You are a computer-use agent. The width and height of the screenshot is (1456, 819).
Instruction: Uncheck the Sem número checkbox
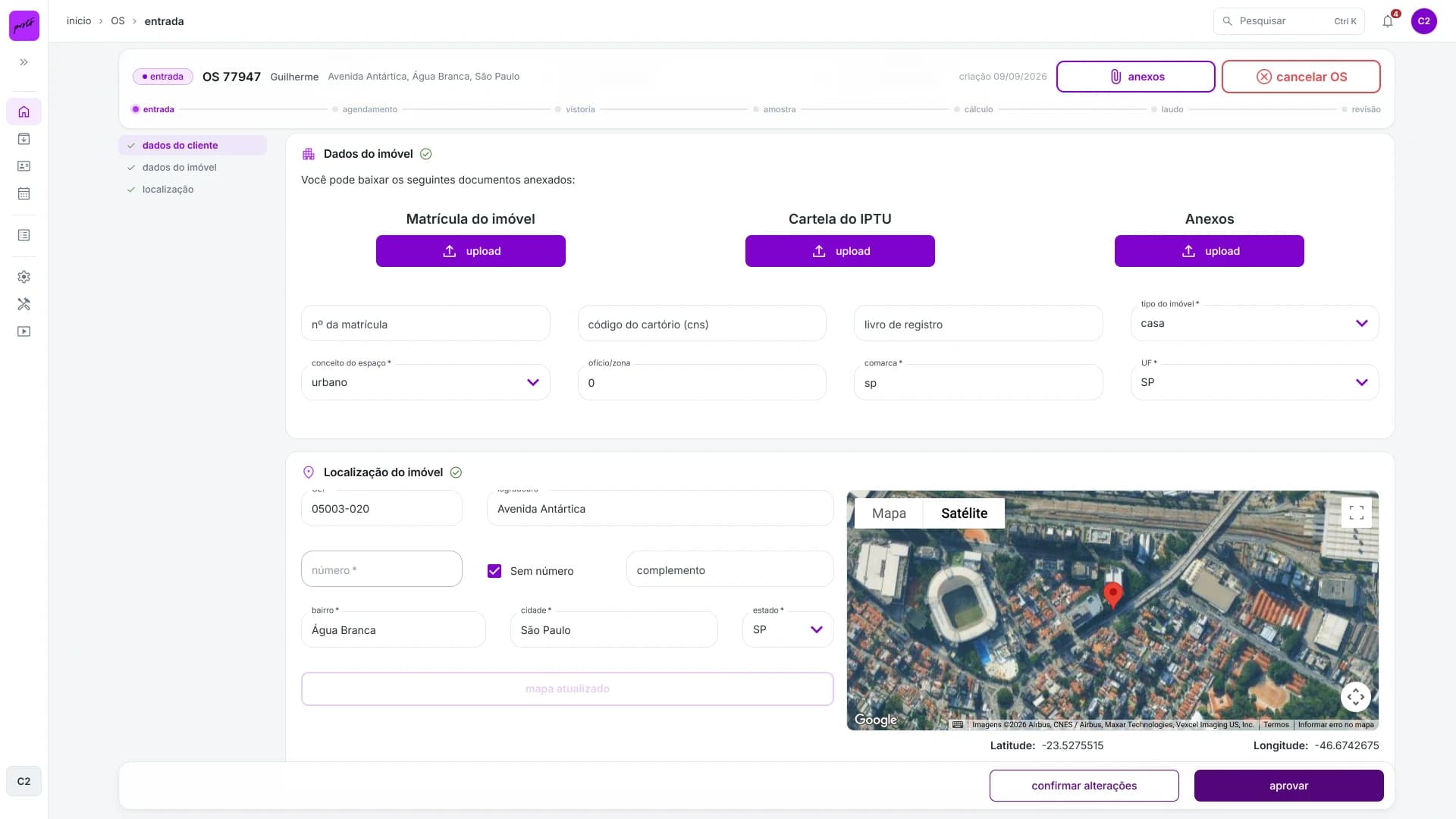(x=494, y=571)
